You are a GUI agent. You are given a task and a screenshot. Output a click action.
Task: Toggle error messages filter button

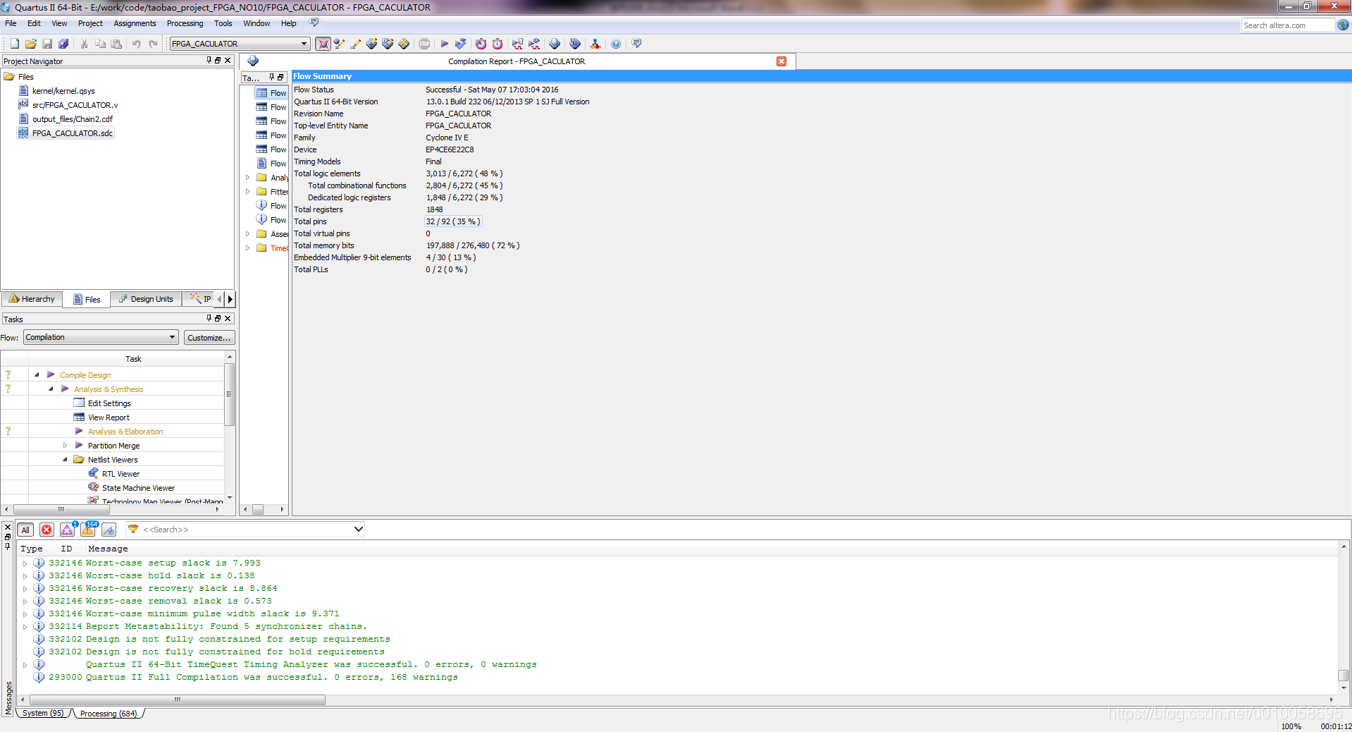46,530
